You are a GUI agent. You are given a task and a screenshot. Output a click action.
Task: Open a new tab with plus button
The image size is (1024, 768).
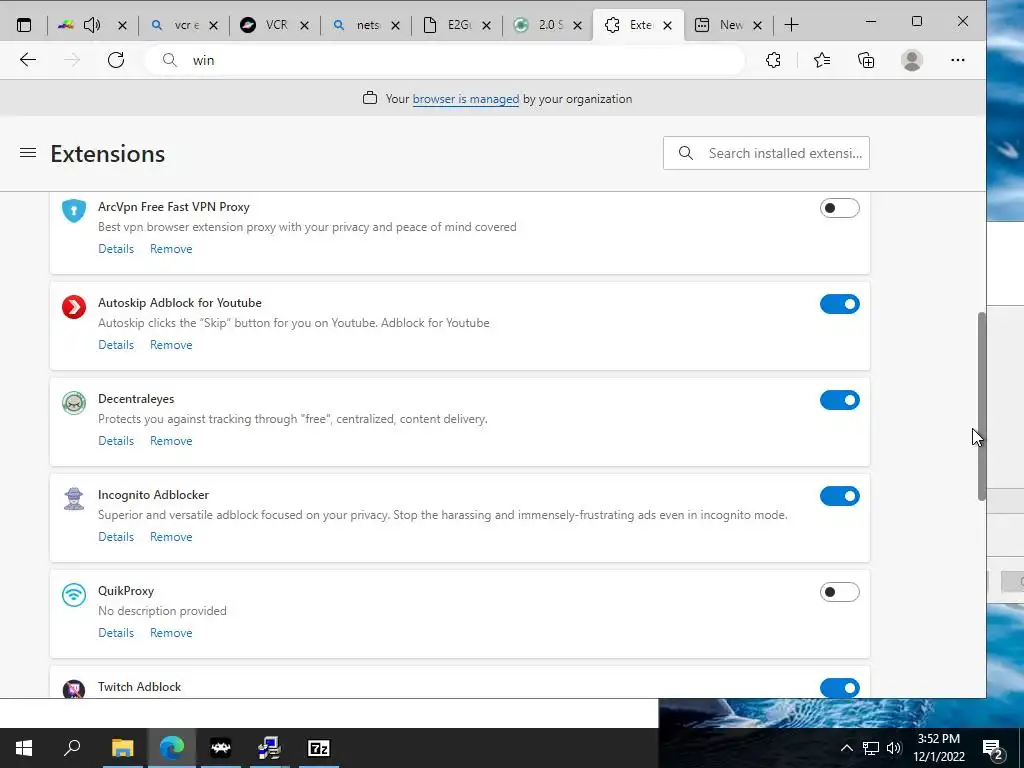coord(792,25)
